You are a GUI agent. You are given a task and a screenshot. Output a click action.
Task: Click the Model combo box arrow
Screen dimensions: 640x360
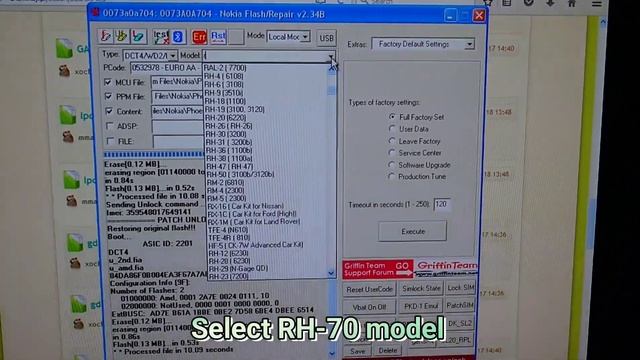coord(331,56)
